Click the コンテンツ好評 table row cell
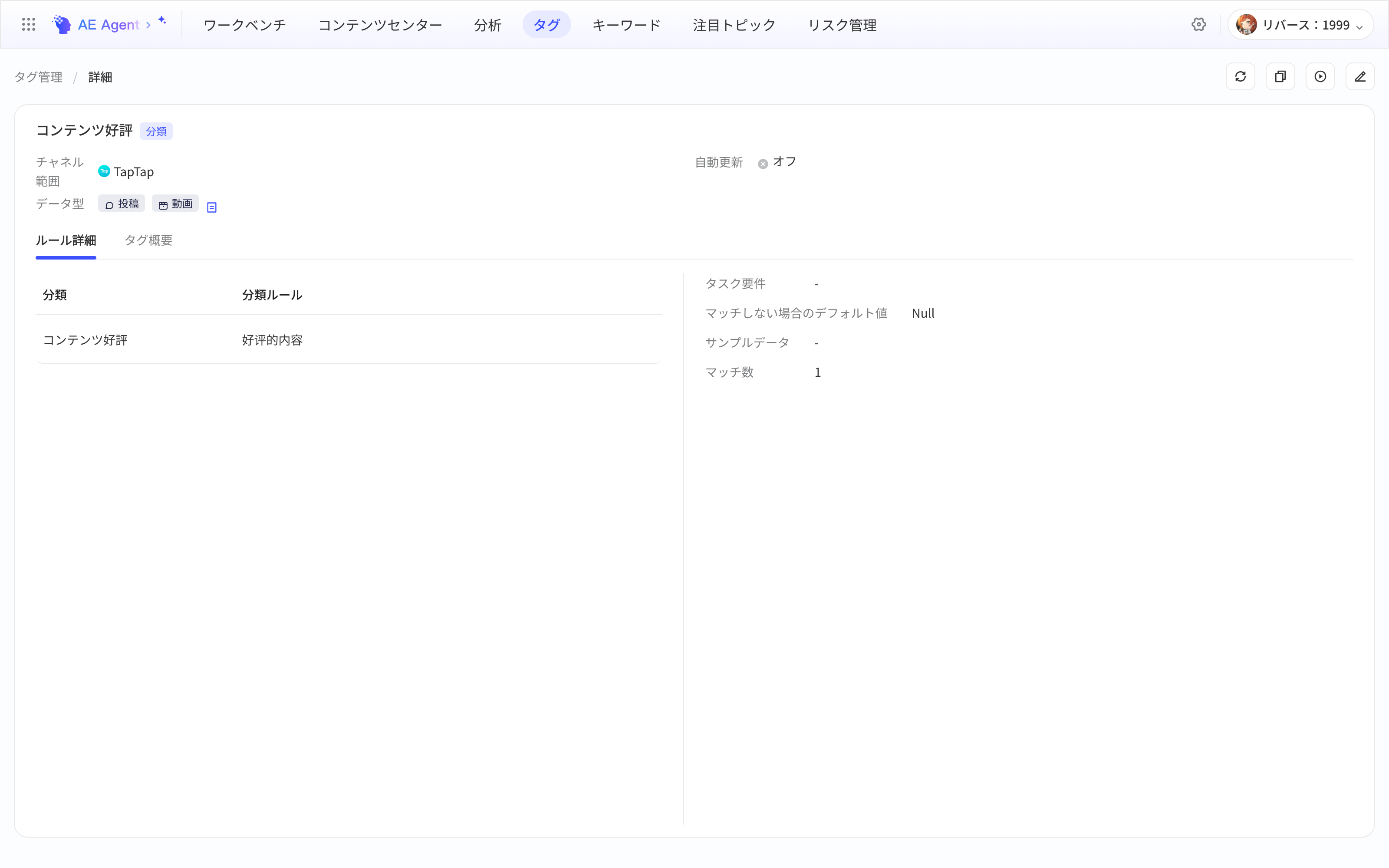The image size is (1389, 868). [86, 340]
